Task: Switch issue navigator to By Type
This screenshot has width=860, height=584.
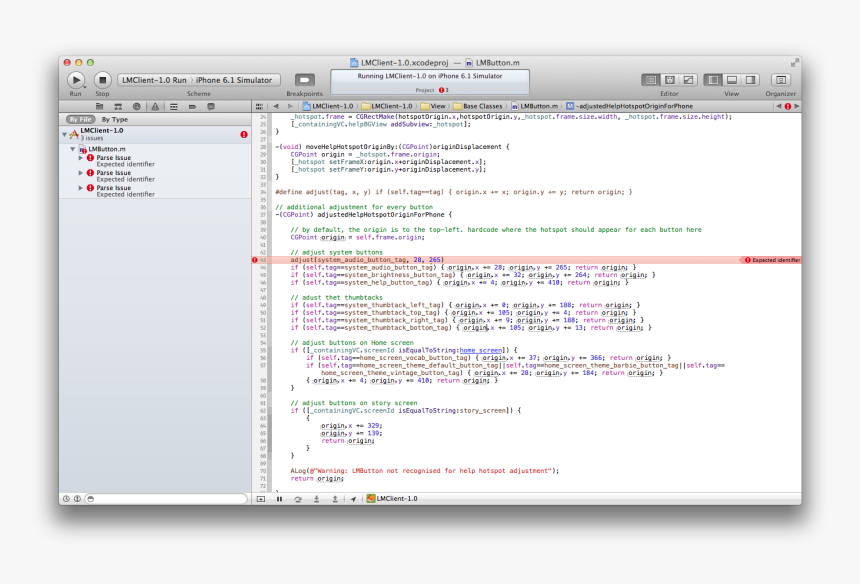Action: click(113, 119)
